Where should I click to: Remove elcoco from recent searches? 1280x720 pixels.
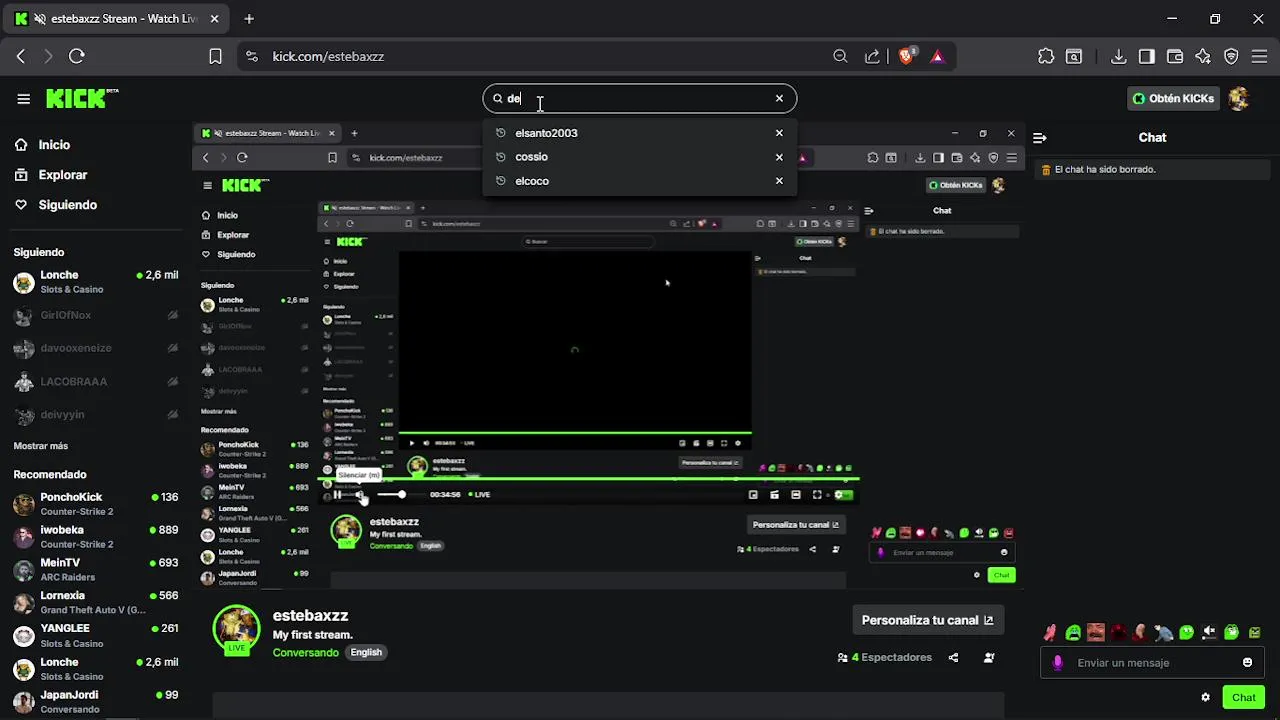tap(779, 181)
